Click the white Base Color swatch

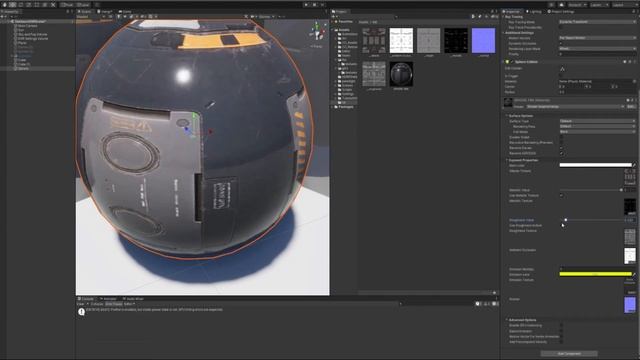[x=595, y=165]
